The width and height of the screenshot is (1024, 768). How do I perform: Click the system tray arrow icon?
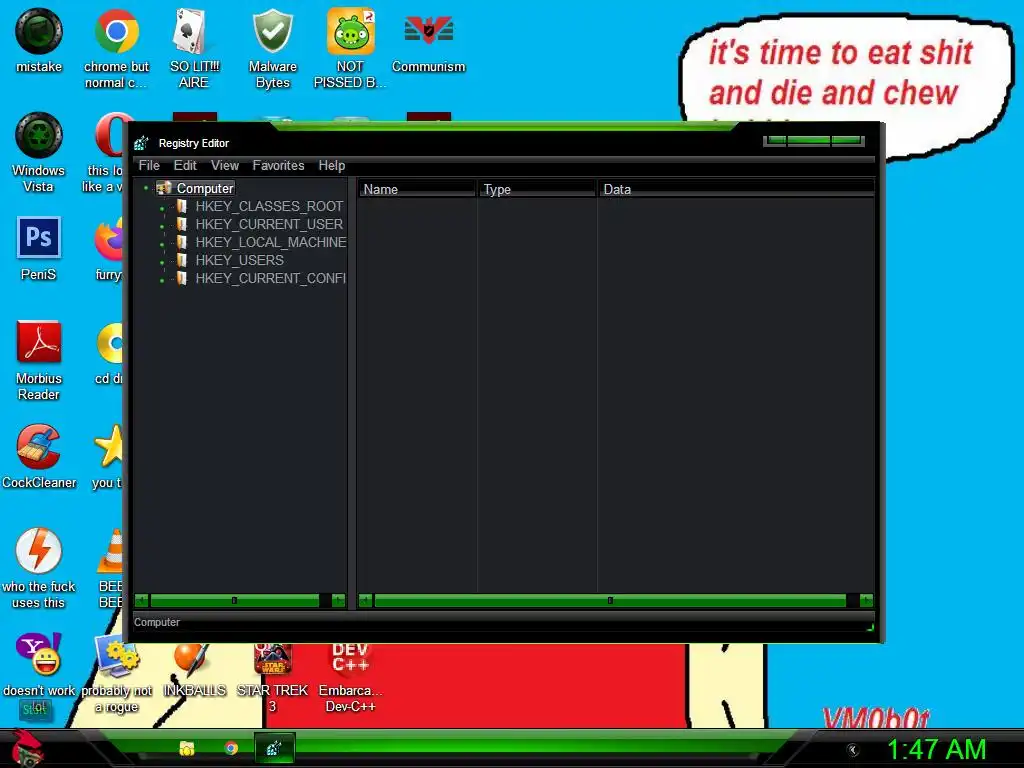coord(852,750)
